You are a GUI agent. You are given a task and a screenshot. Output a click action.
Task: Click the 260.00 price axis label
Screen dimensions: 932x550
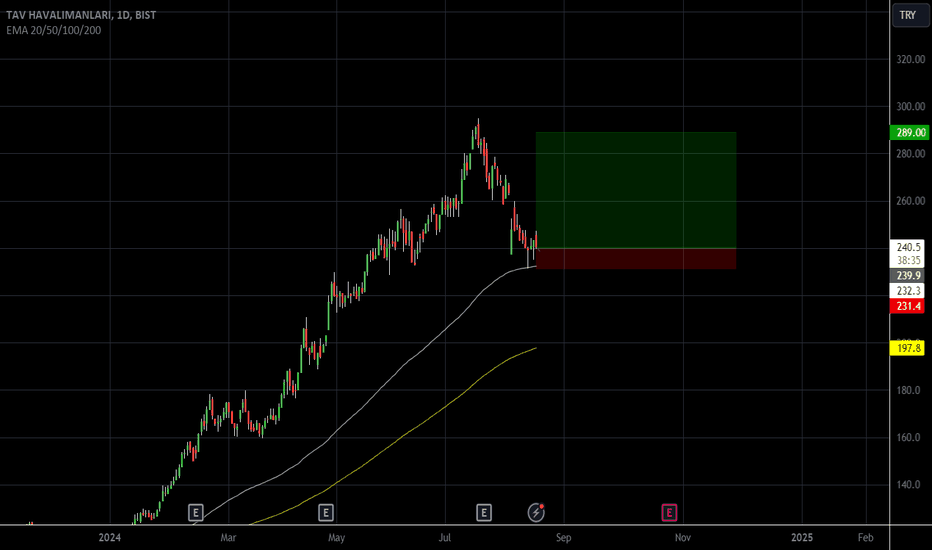click(x=911, y=201)
